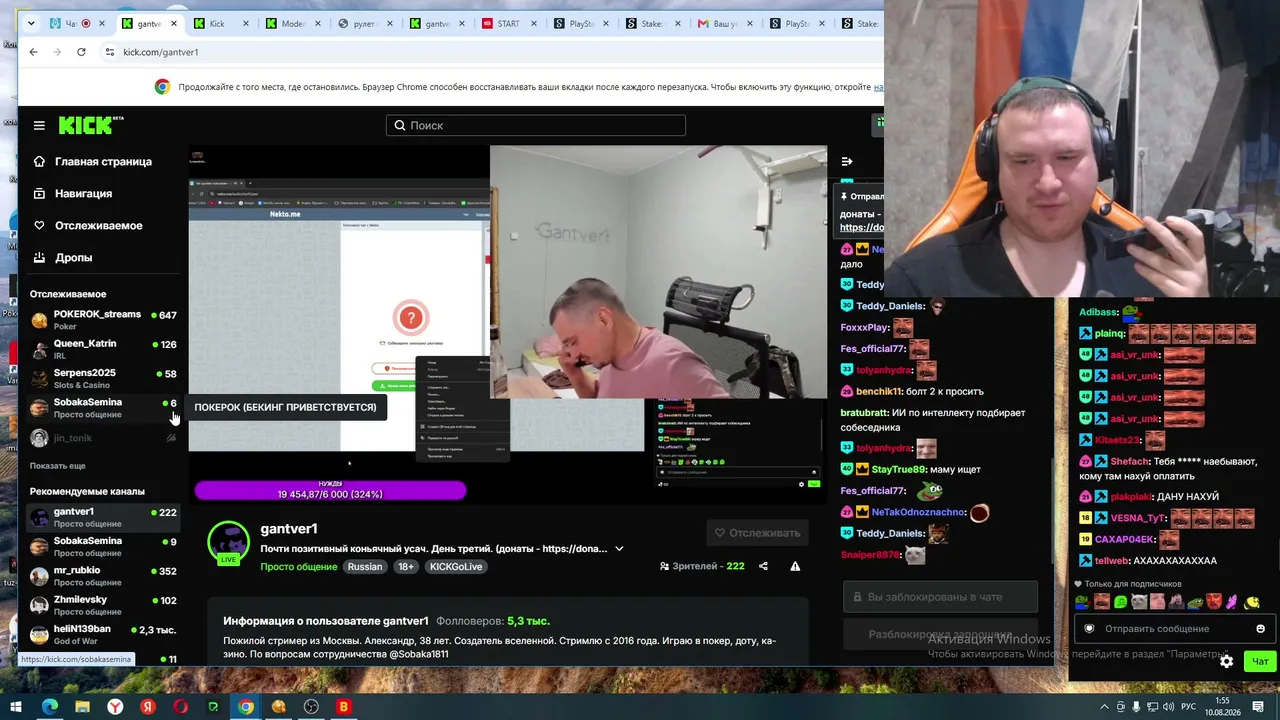Click username Shefach in chat
This screenshot has width=1280, height=720.
[x=1130, y=461]
